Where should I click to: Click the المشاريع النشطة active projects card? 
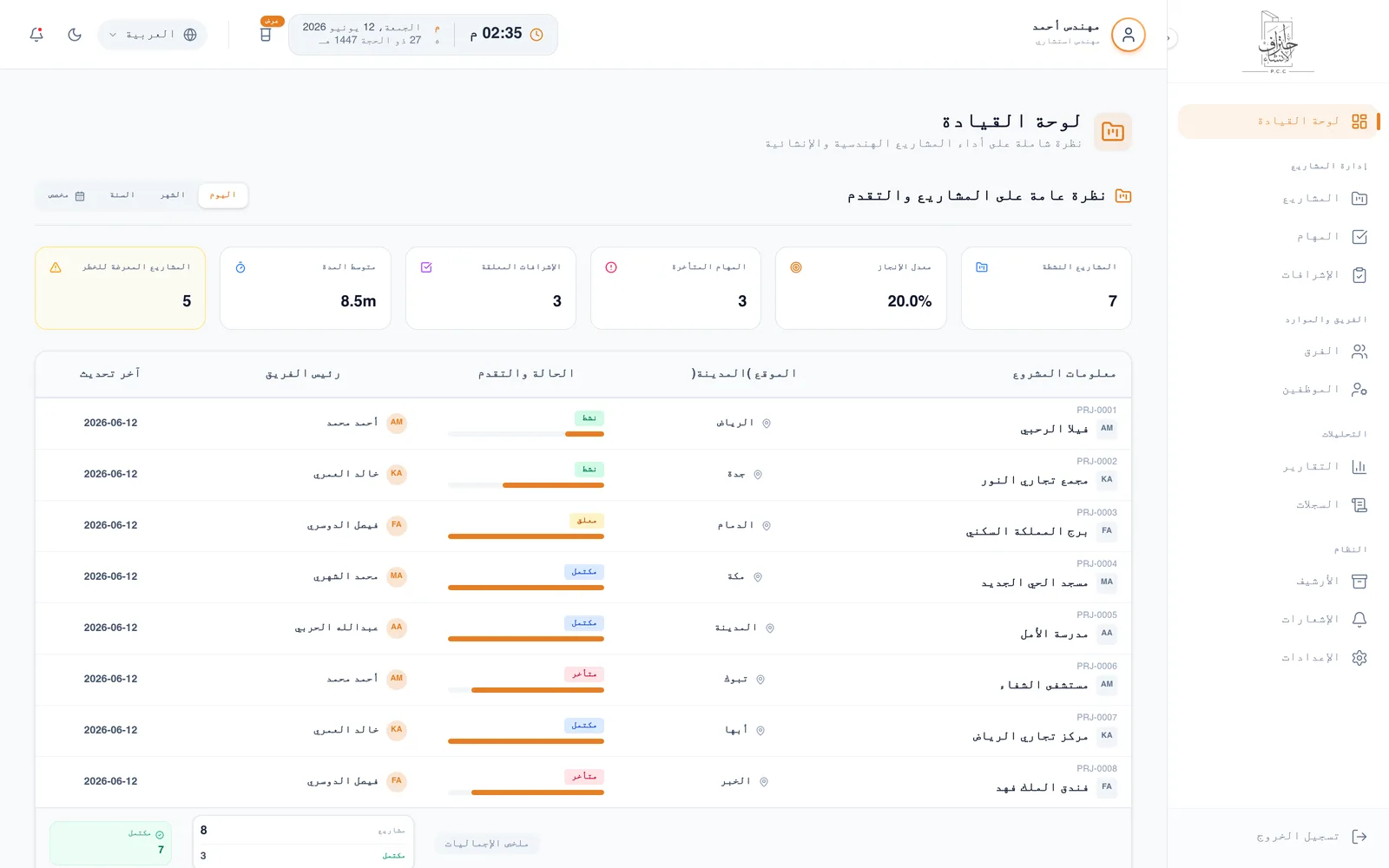1046,288
